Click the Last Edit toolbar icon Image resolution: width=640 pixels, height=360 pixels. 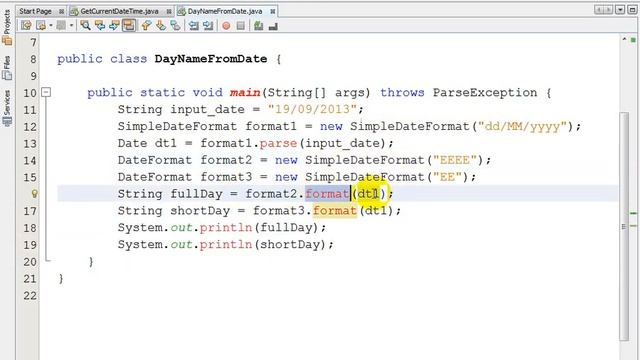26,26
